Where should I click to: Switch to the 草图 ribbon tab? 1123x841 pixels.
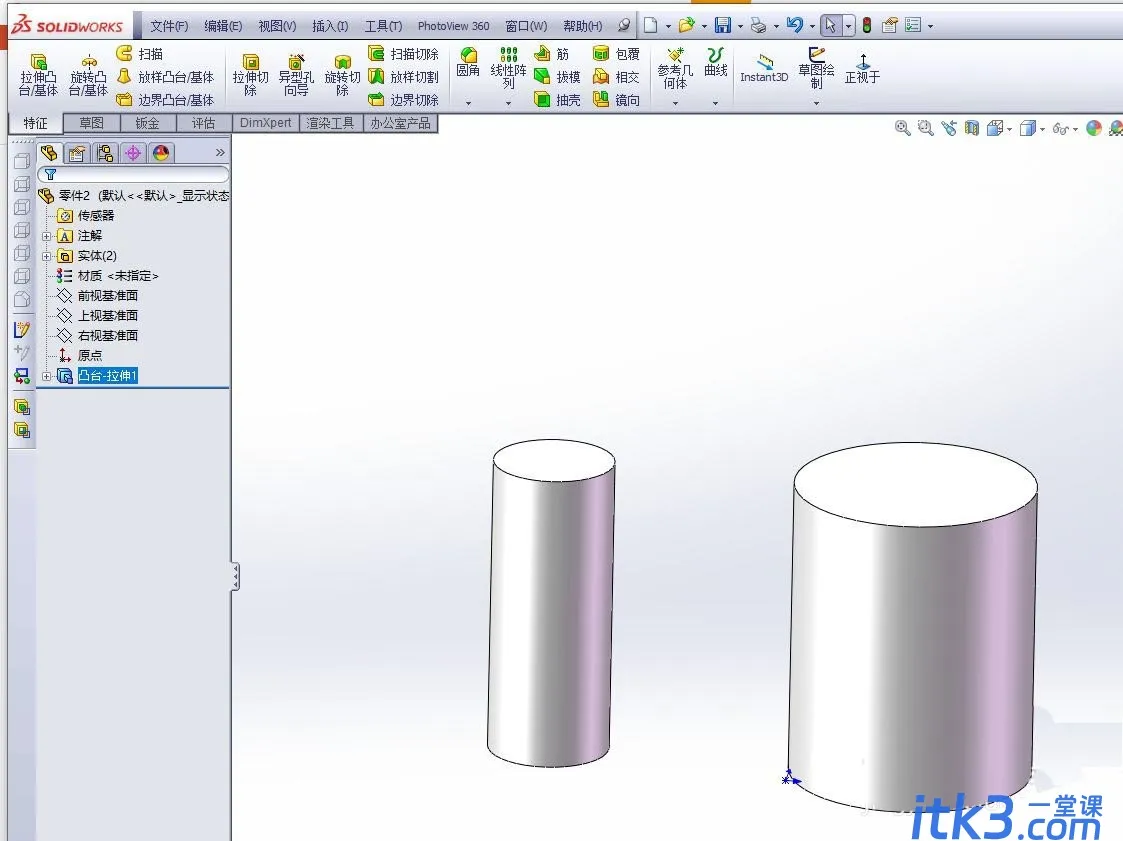point(91,123)
